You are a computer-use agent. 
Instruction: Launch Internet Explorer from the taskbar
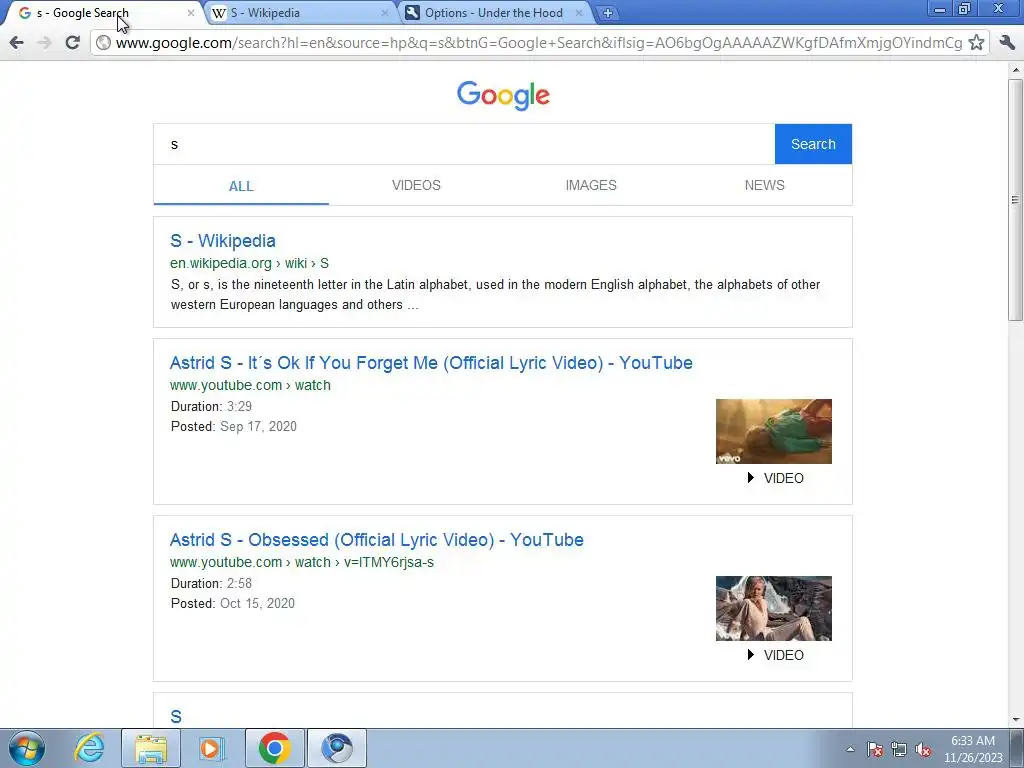click(x=89, y=748)
